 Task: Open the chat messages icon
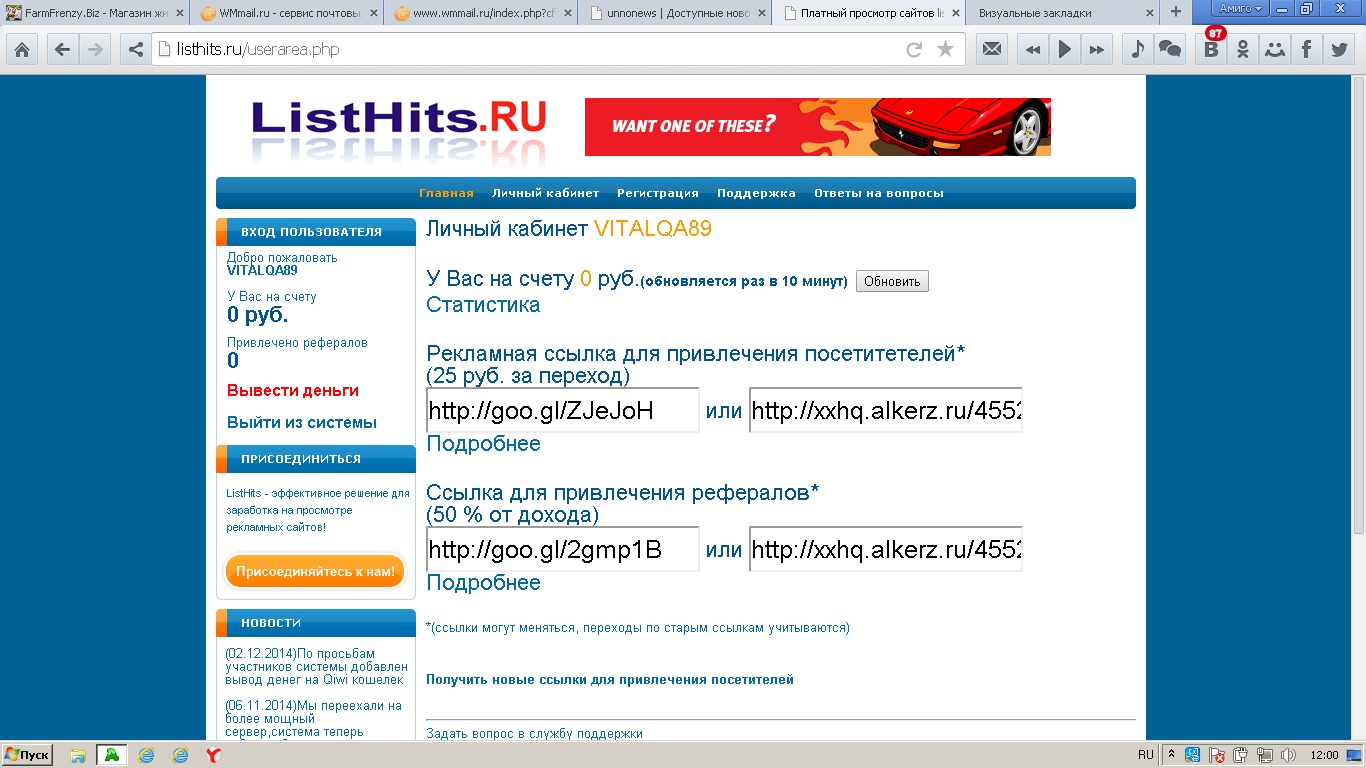point(1169,49)
